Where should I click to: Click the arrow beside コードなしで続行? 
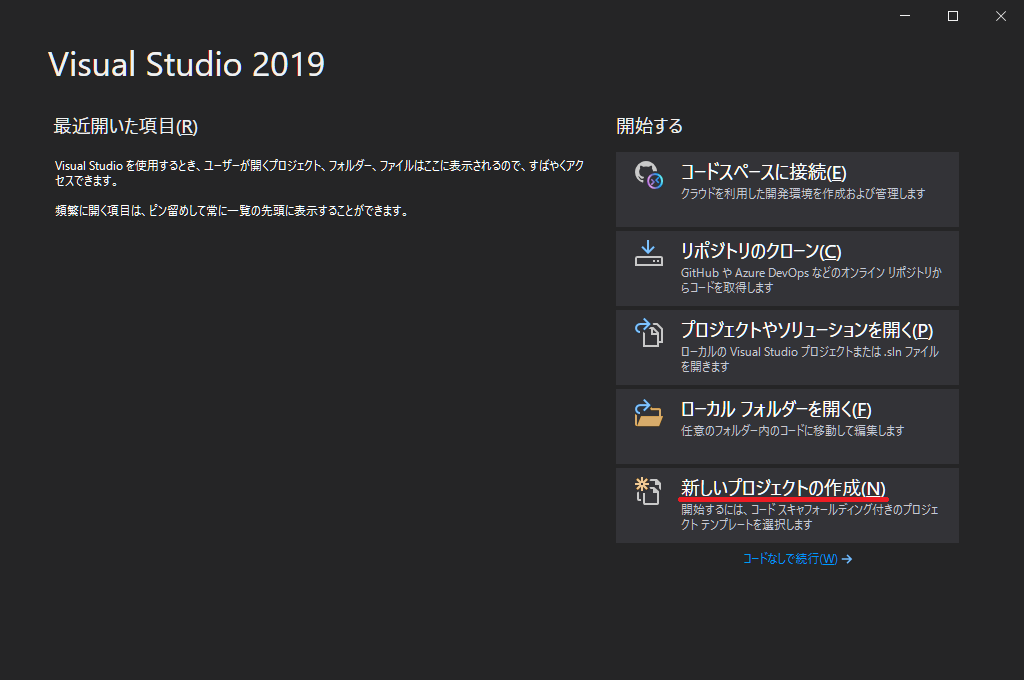pyautogui.click(x=847, y=559)
